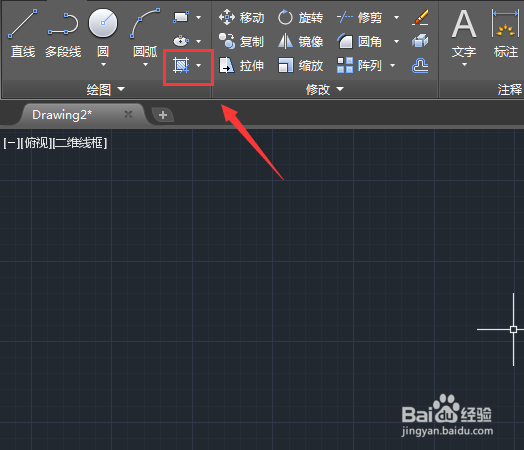Open the Top view (俯视) control

(36, 143)
